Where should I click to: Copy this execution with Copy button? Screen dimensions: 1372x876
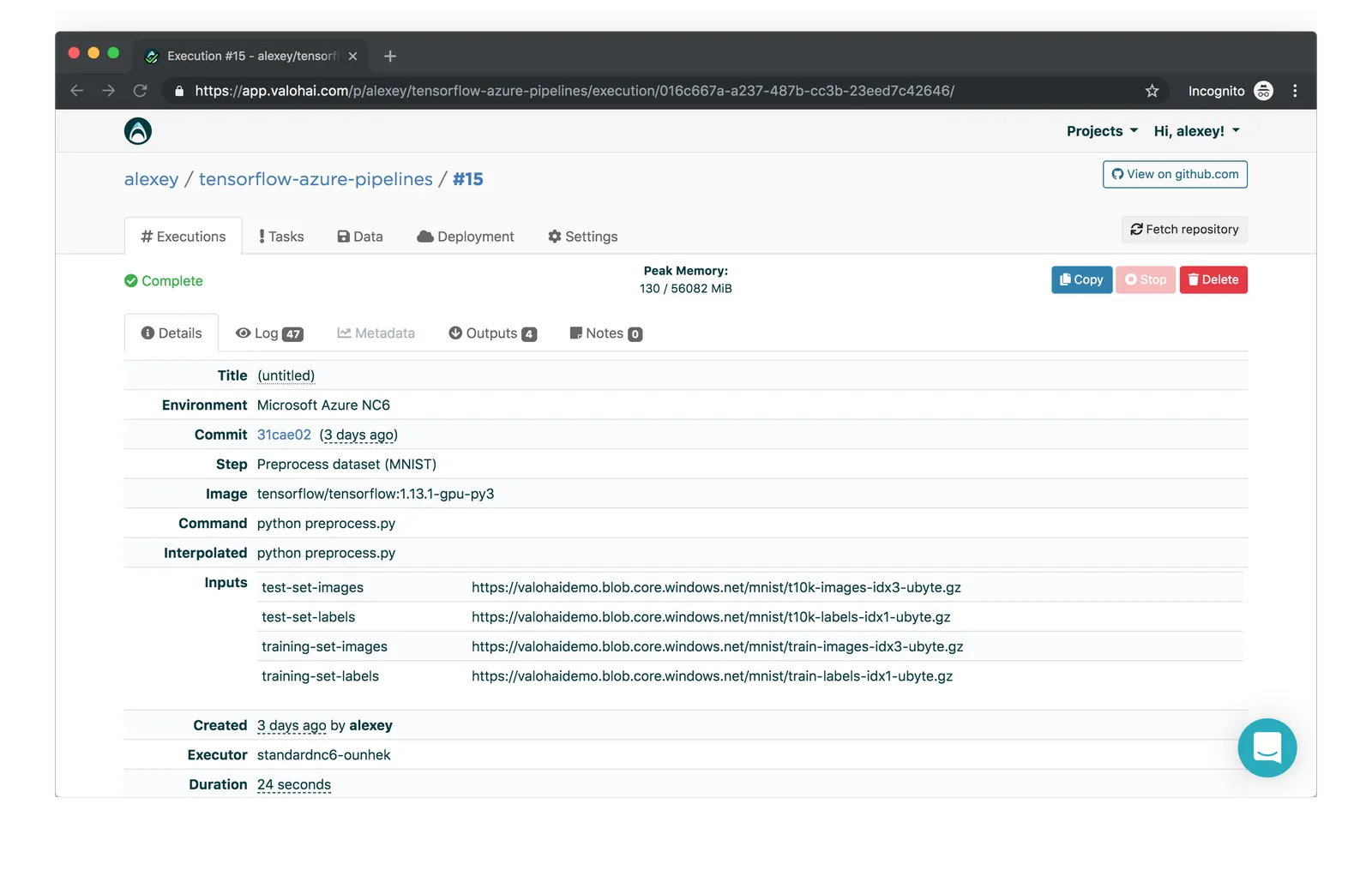(1081, 279)
